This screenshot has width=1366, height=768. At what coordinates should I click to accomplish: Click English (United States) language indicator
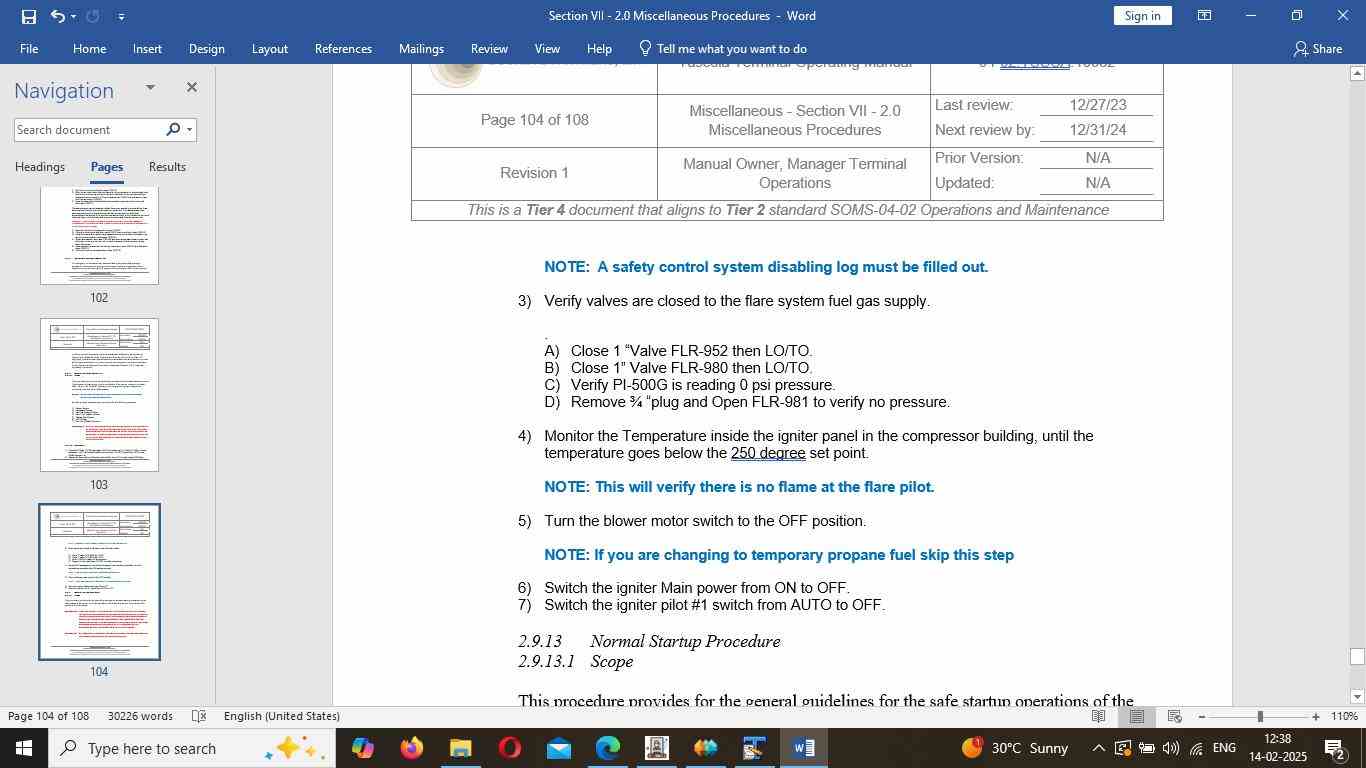click(282, 716)
